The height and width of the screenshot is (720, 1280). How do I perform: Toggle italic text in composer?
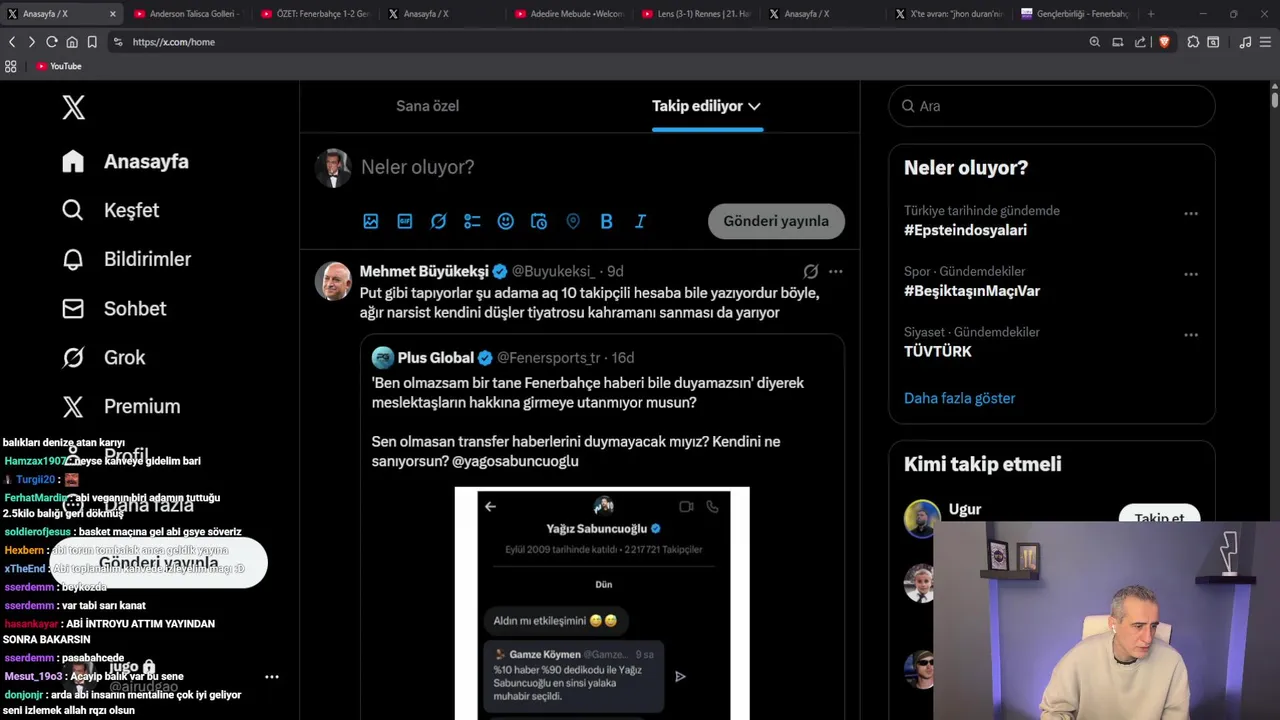tap(640, 221)
